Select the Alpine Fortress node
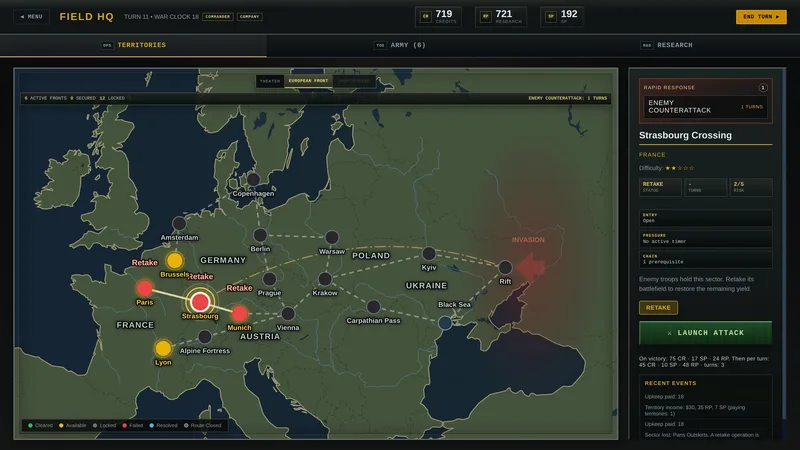 point(205,337)
